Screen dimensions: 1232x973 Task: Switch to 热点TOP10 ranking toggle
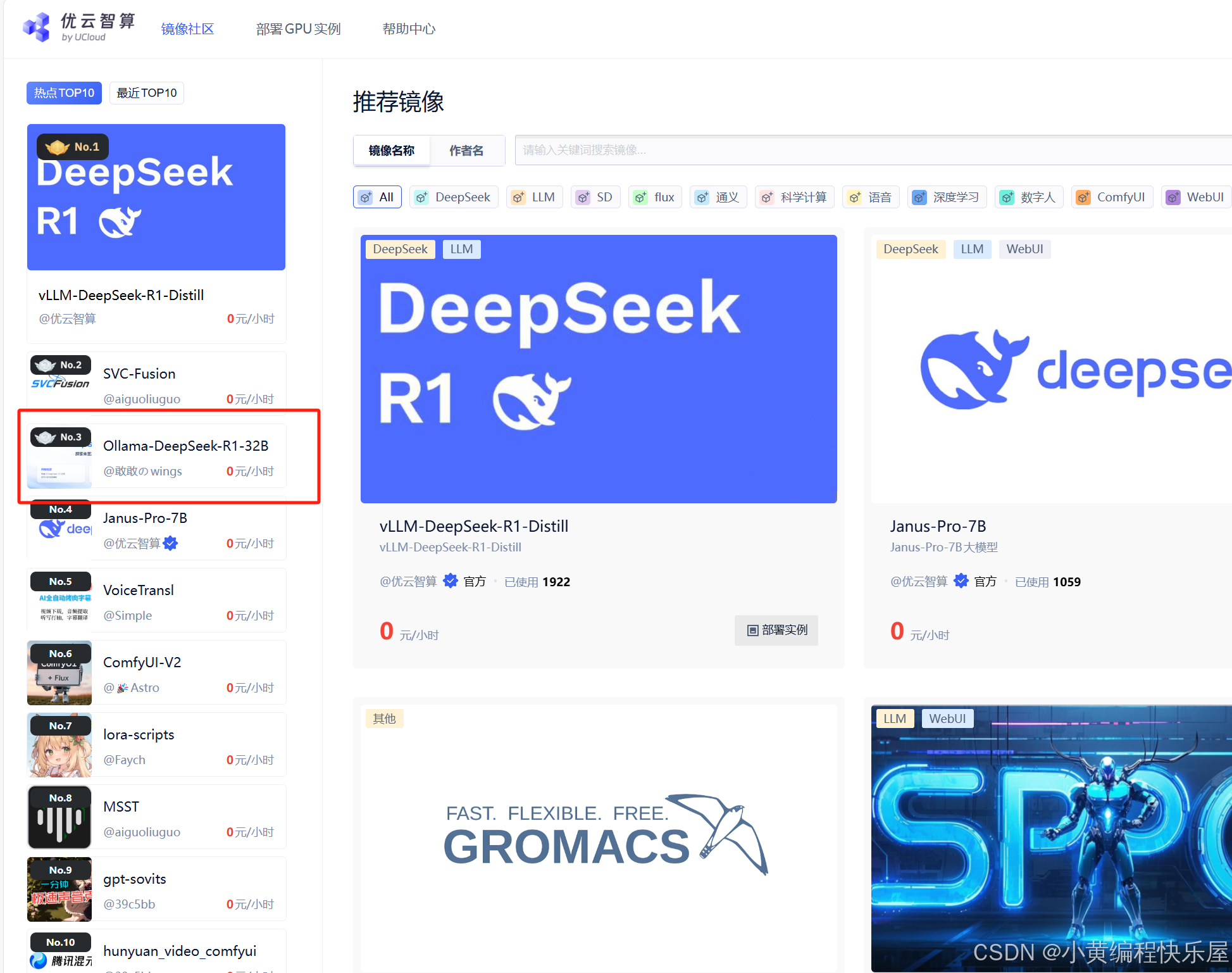[x=64, y=93]
